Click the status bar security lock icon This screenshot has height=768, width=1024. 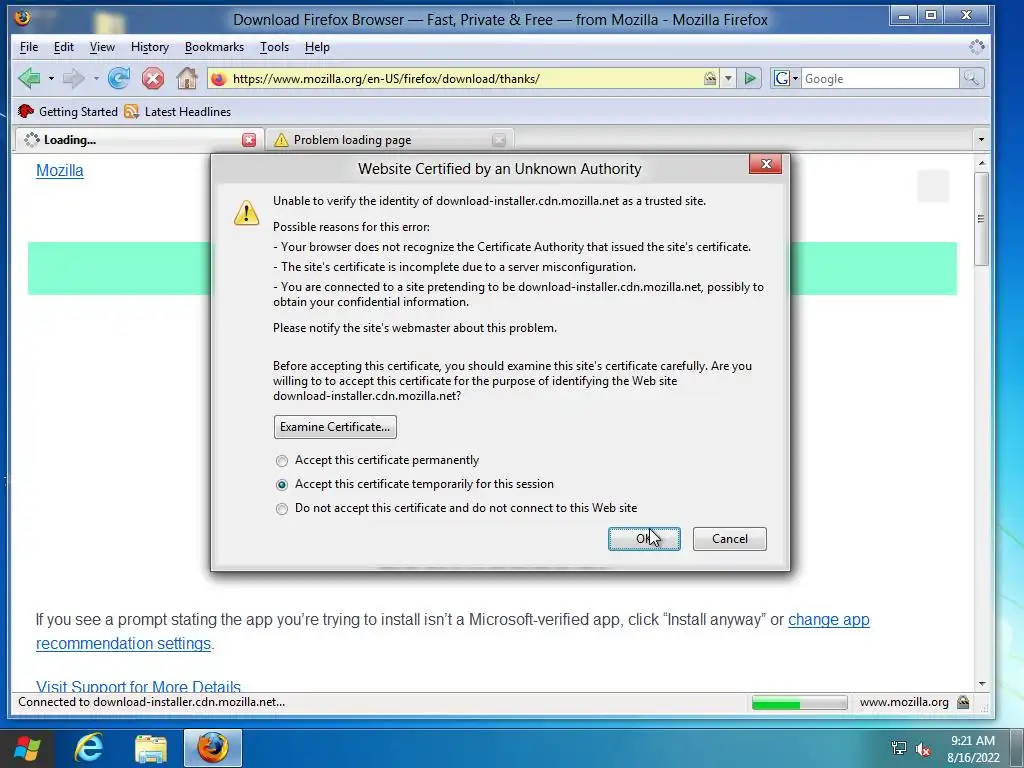[x=963, y=702]
